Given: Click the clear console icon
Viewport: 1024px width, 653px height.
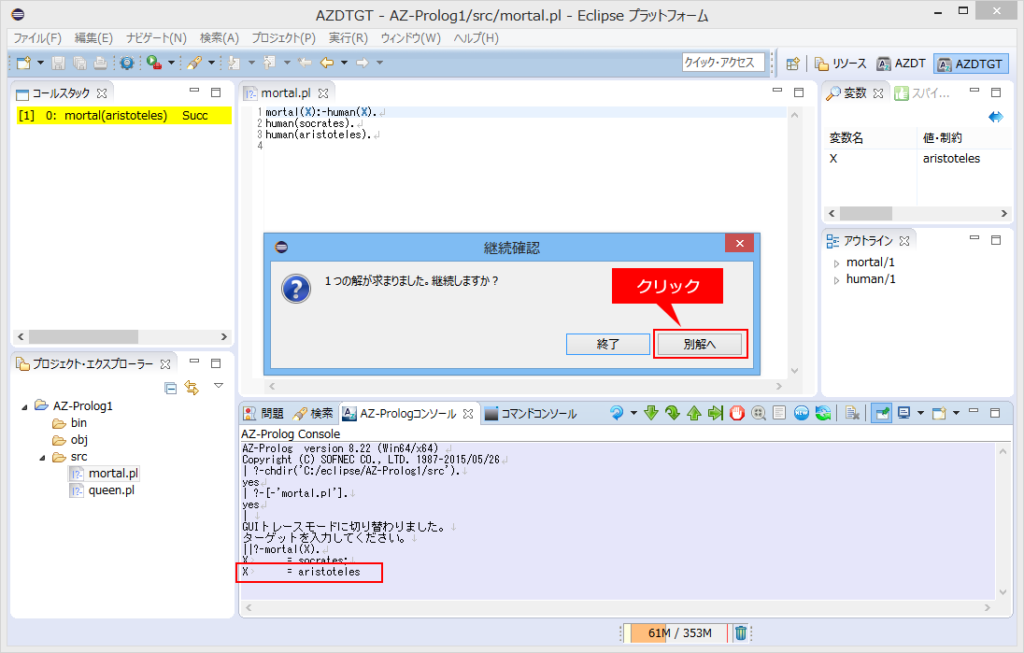Looking at the screenshot, I should [852, 413].
